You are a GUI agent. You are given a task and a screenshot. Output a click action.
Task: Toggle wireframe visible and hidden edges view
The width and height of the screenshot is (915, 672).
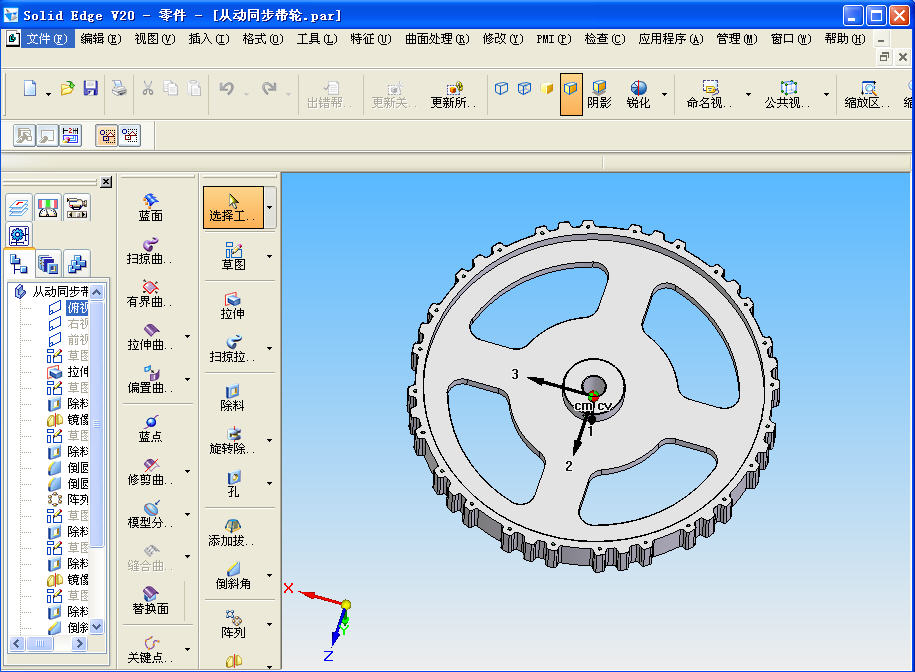coord(525,89)
